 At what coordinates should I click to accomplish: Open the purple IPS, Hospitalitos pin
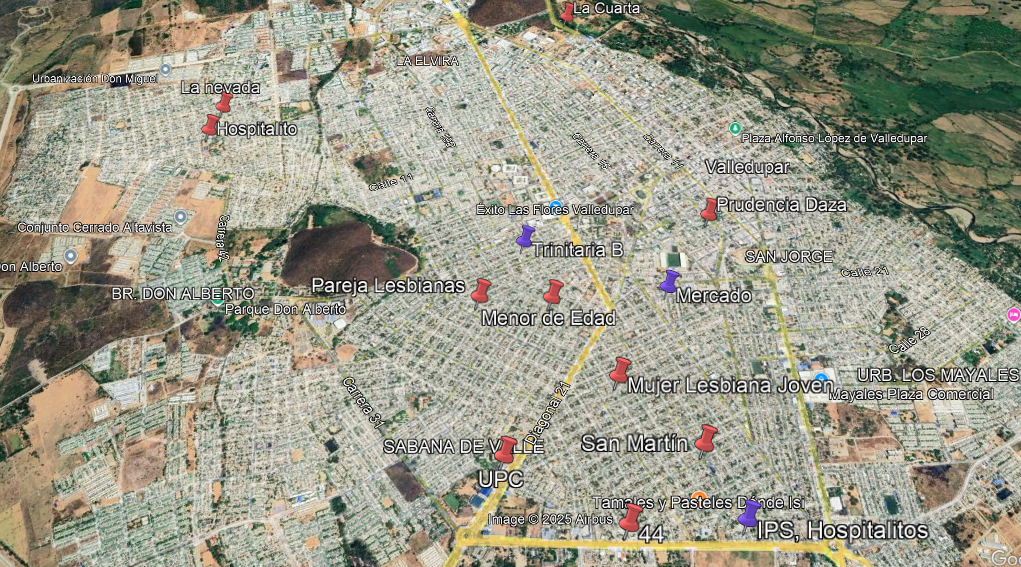coord(749,513)
